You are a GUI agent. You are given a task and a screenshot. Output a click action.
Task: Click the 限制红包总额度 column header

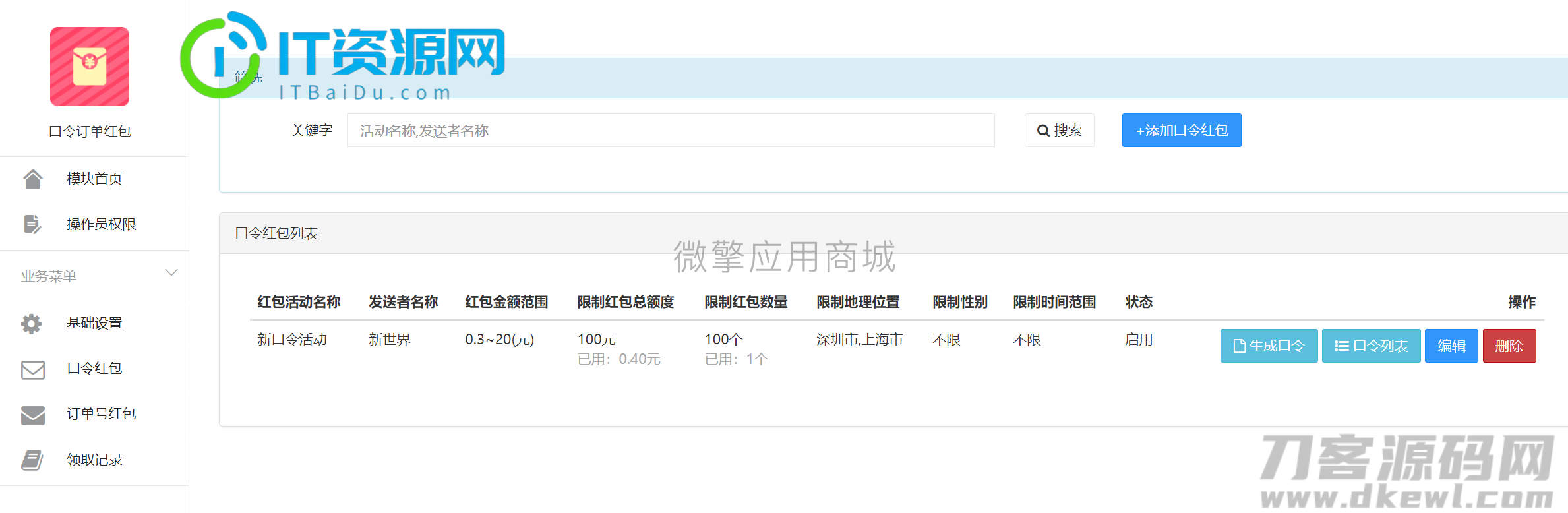point(626,302)
